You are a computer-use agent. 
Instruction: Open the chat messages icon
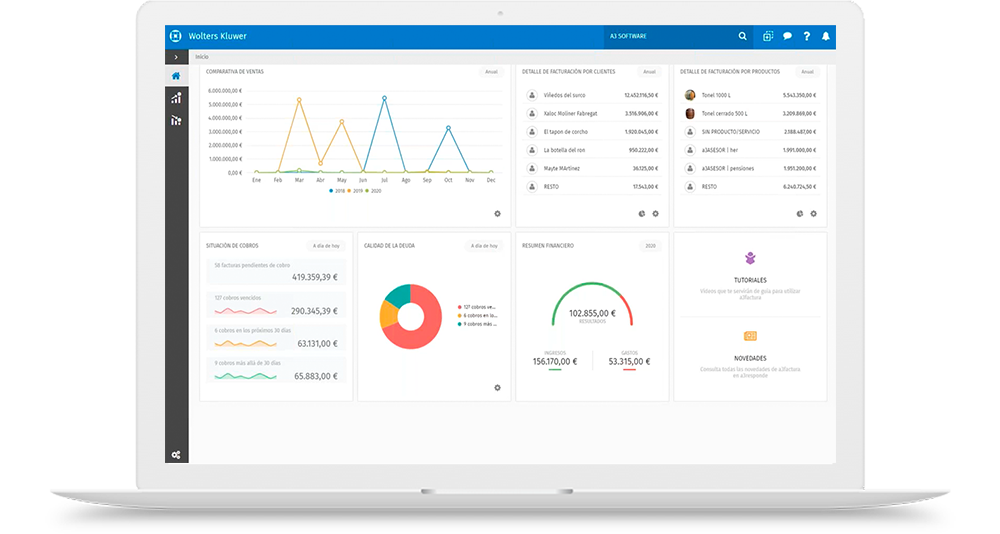(x=787, y=36)
